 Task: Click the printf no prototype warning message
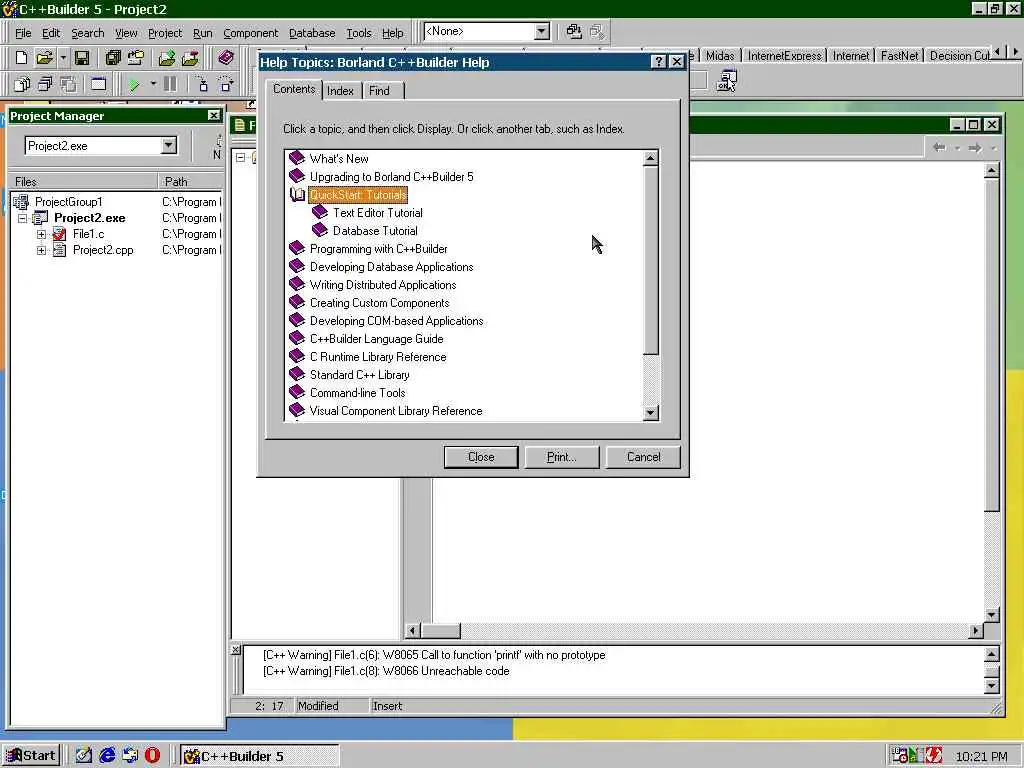click(x=434, y=655)
